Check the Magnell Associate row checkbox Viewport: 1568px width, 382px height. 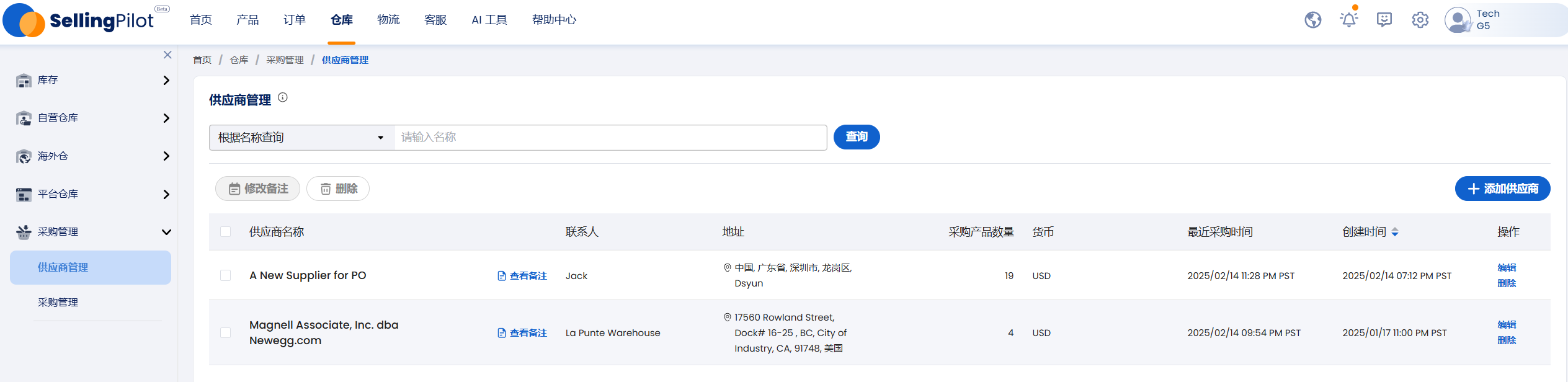click(x=226, y=333)
